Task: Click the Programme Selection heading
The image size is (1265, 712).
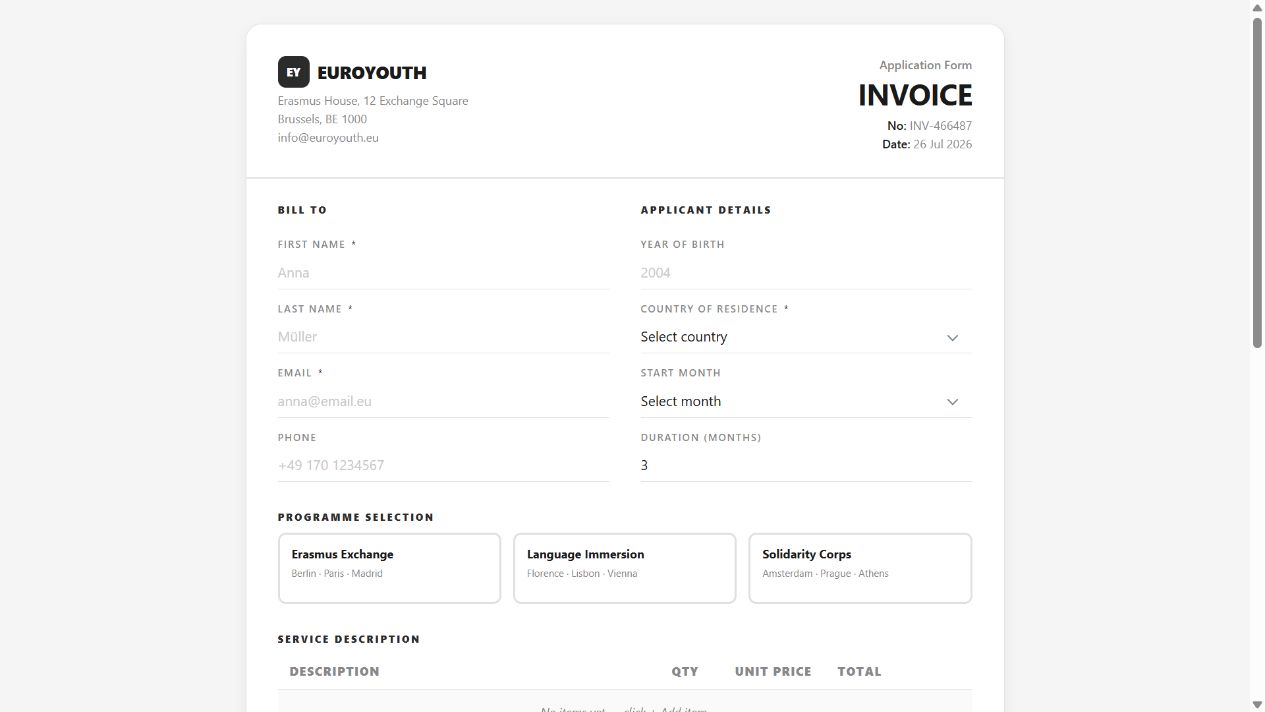Action: click(x=356, y=517)
